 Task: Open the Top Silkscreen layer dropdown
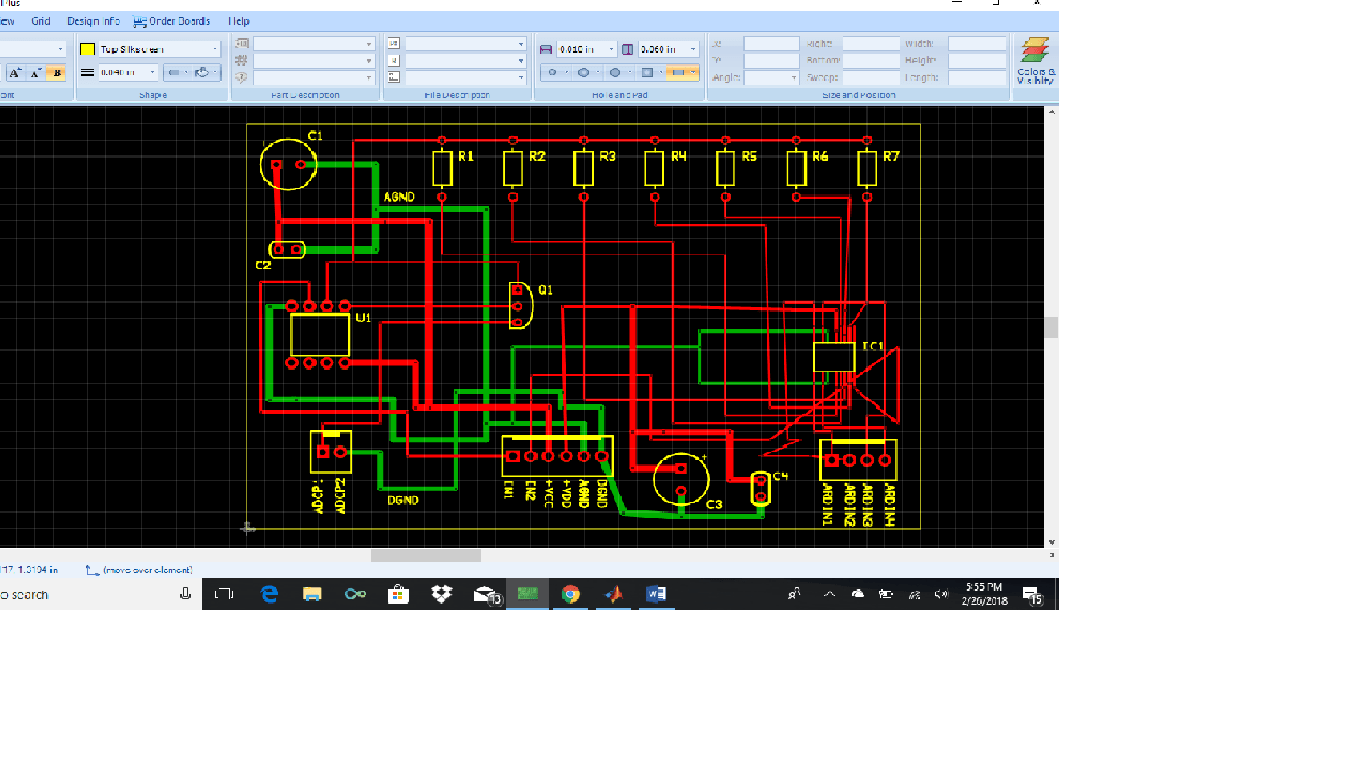(214, 48)
